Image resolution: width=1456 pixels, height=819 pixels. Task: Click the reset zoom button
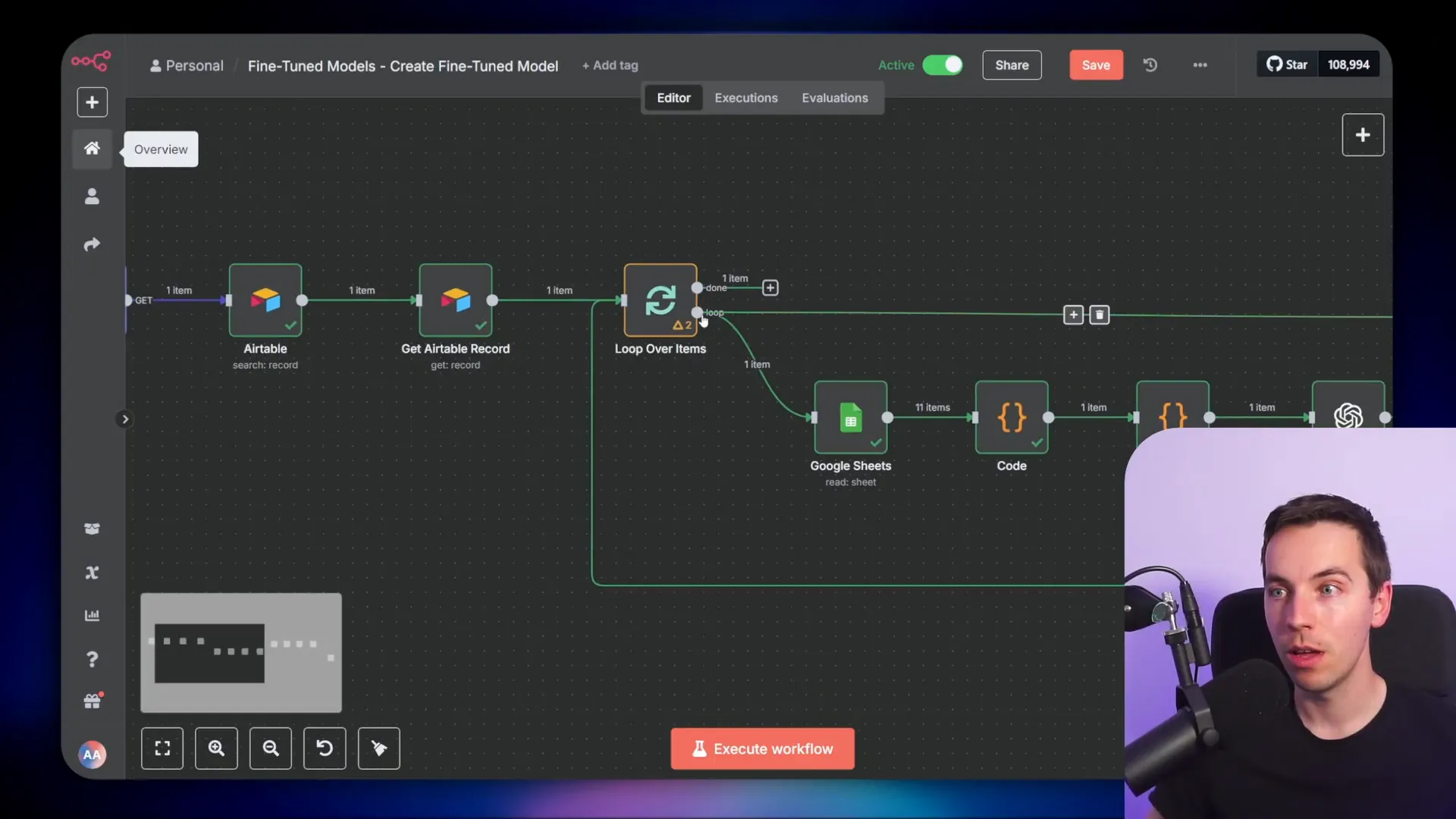[325, 748]
